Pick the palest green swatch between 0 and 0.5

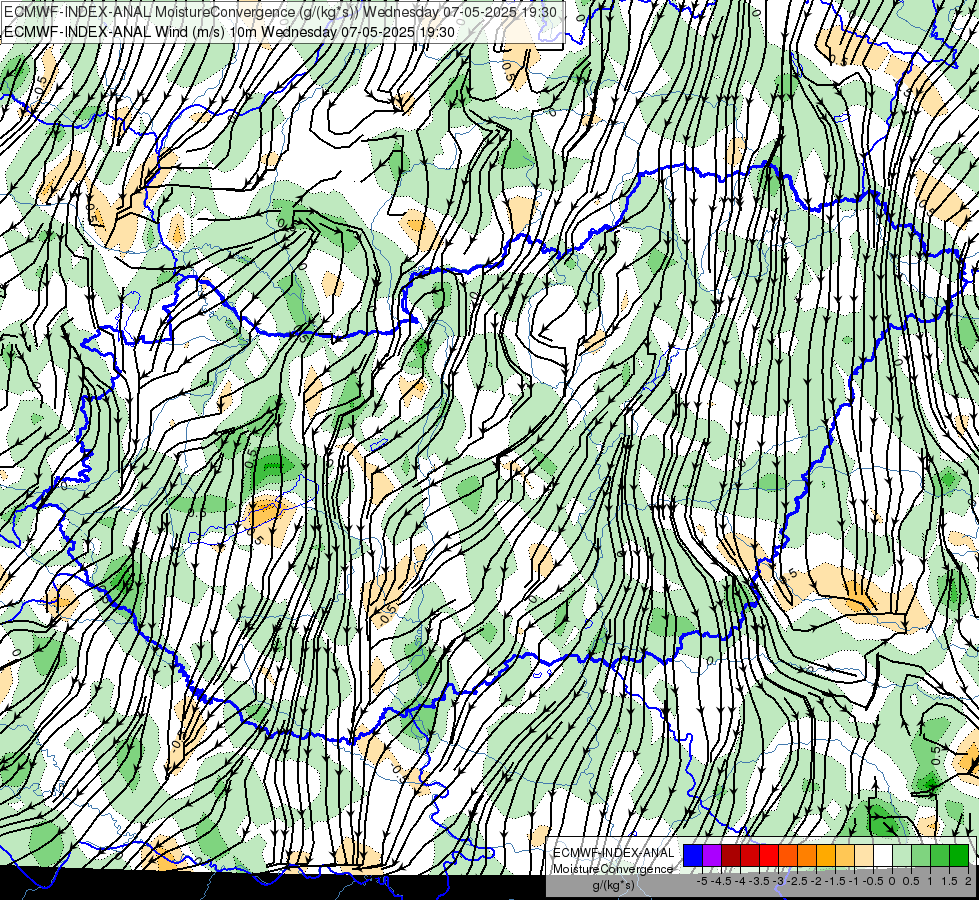(x=902, y=856)
